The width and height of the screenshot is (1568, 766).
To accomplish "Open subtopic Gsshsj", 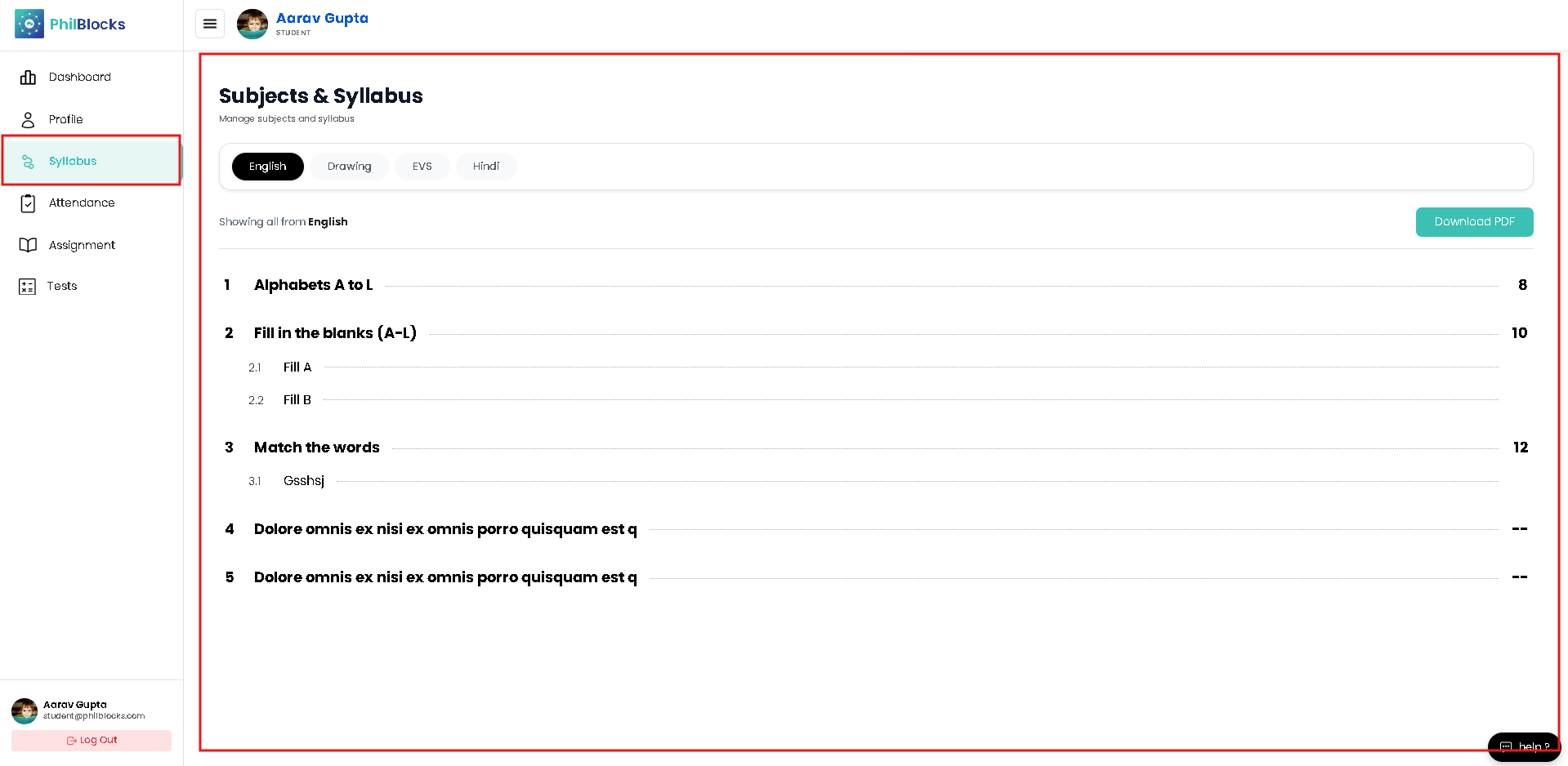I will [x=304, y=481].
